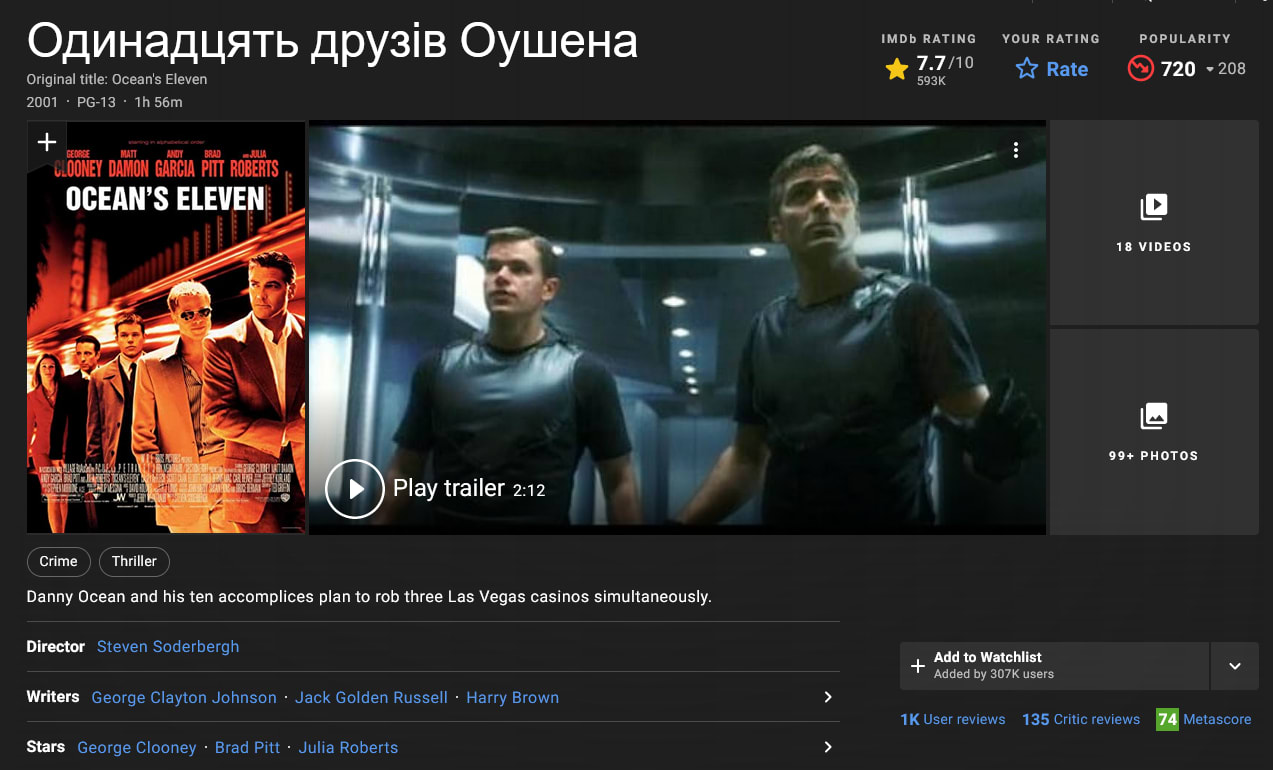Viewport: 1273px width, 770px height.
Task: Open the 2001 release info link
Action: [x=42, y=102]
